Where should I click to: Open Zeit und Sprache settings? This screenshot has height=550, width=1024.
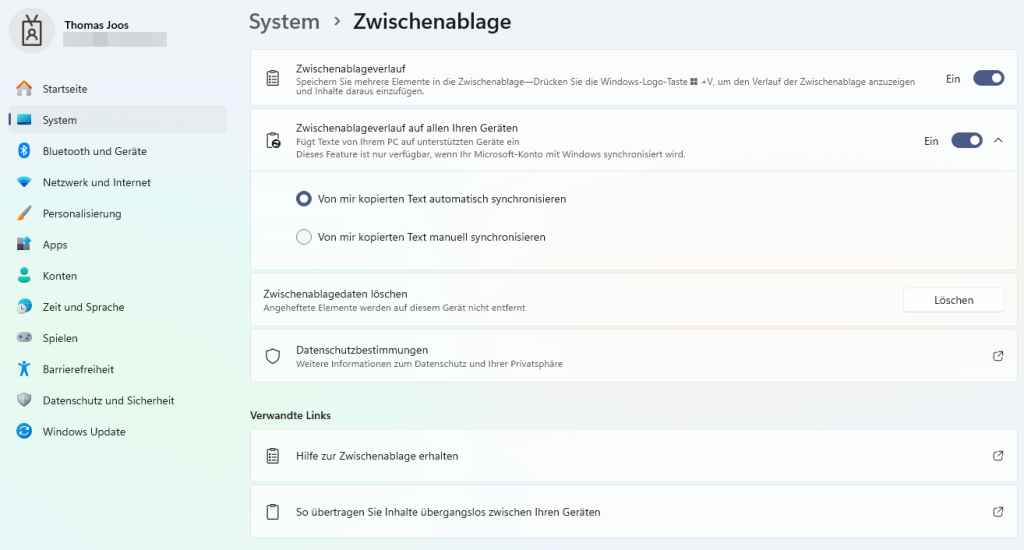click(x=118, y=307)
